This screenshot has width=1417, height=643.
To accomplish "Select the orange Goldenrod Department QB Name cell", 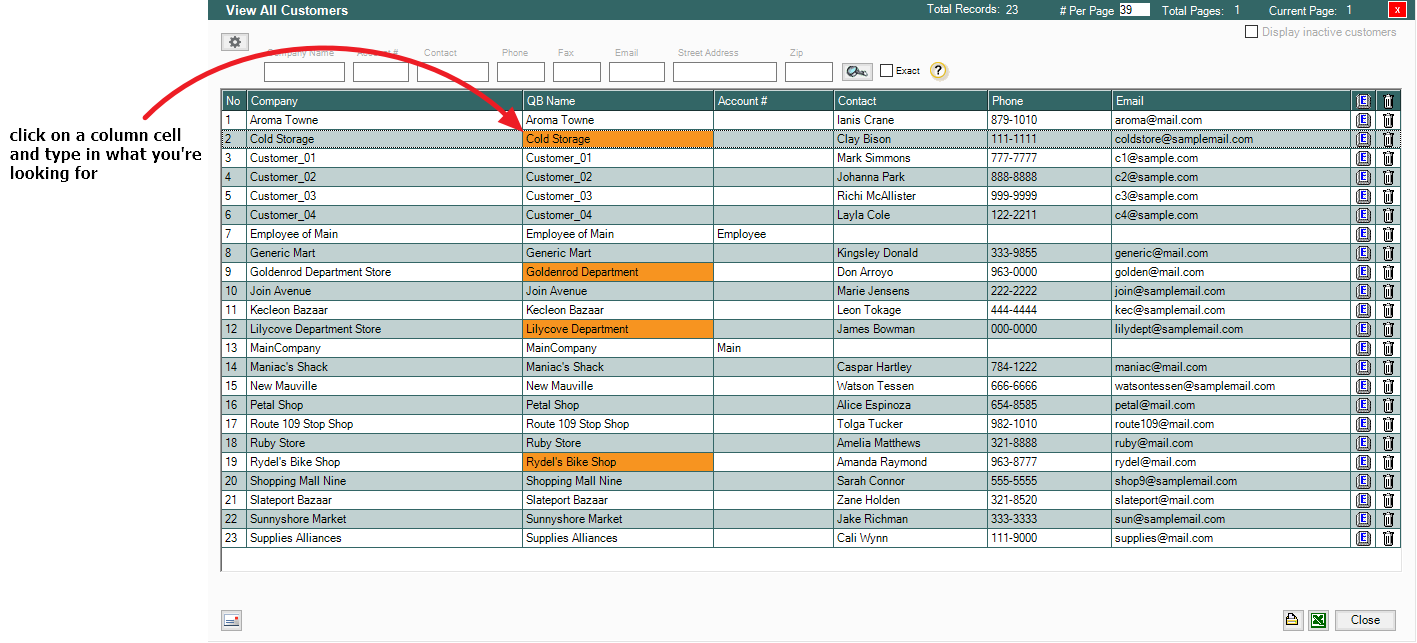I will click(617, 272).
